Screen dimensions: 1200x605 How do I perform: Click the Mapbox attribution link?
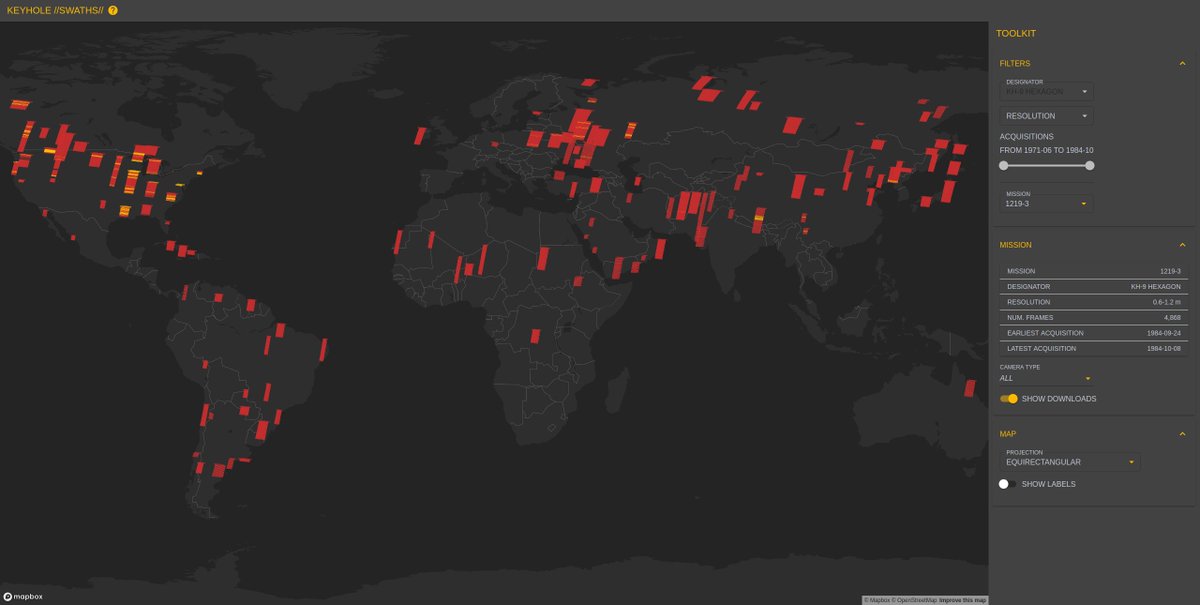(876, 600)
